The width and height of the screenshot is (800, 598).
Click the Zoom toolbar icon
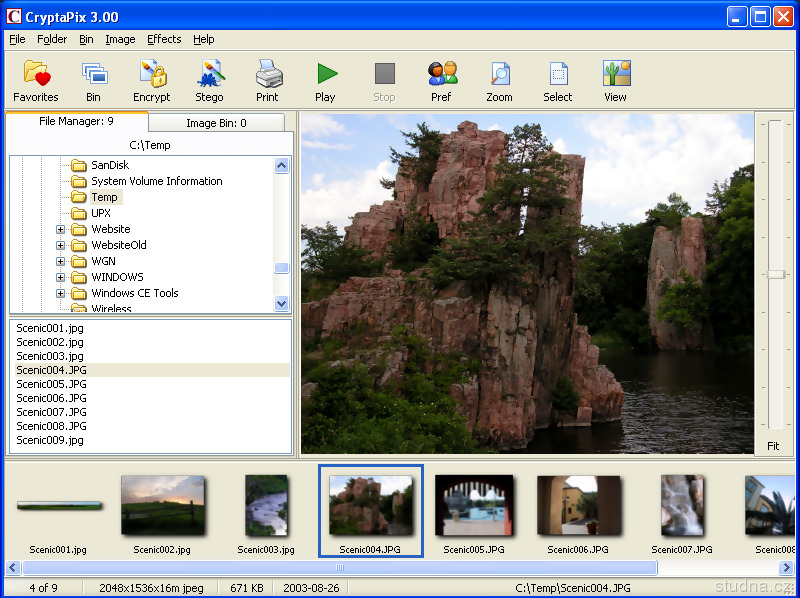tap(499, 80)
